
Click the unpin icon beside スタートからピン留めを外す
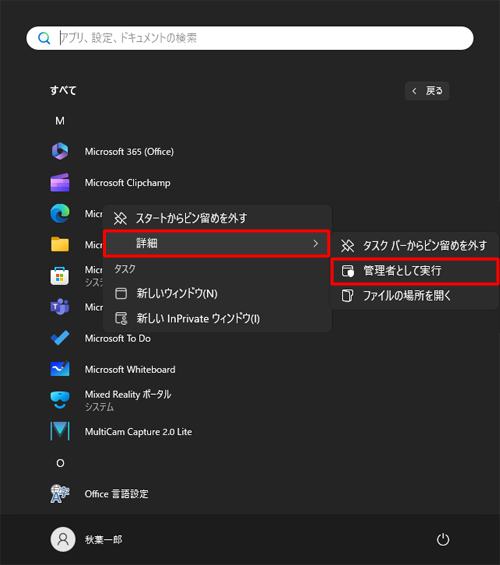(120, 218)
